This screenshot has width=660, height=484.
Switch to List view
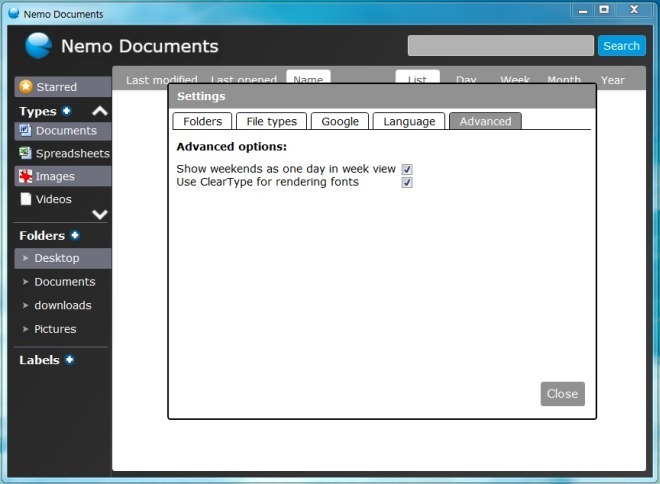418,77
